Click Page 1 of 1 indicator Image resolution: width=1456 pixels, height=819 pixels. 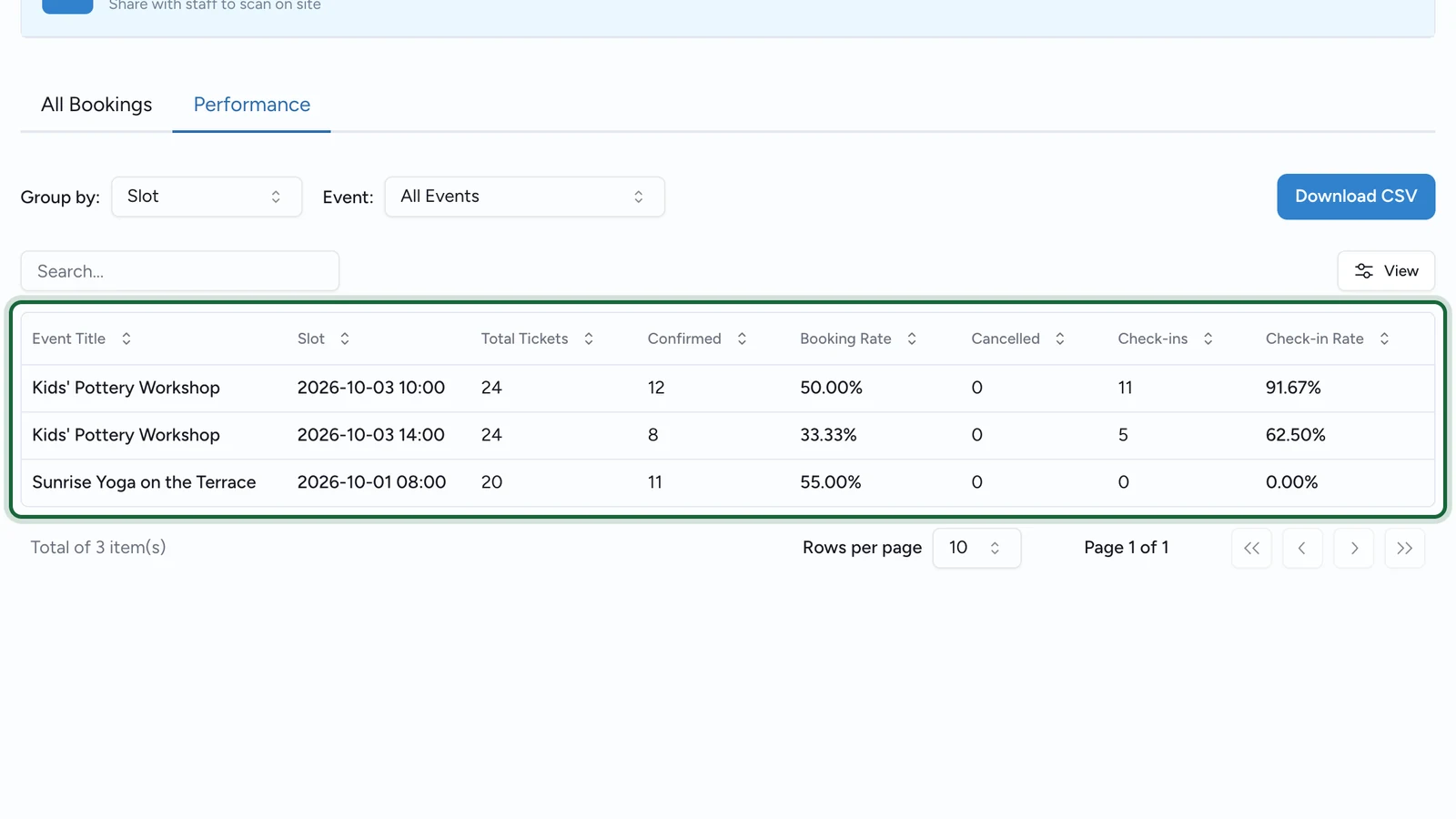[x=1127, y=547]
